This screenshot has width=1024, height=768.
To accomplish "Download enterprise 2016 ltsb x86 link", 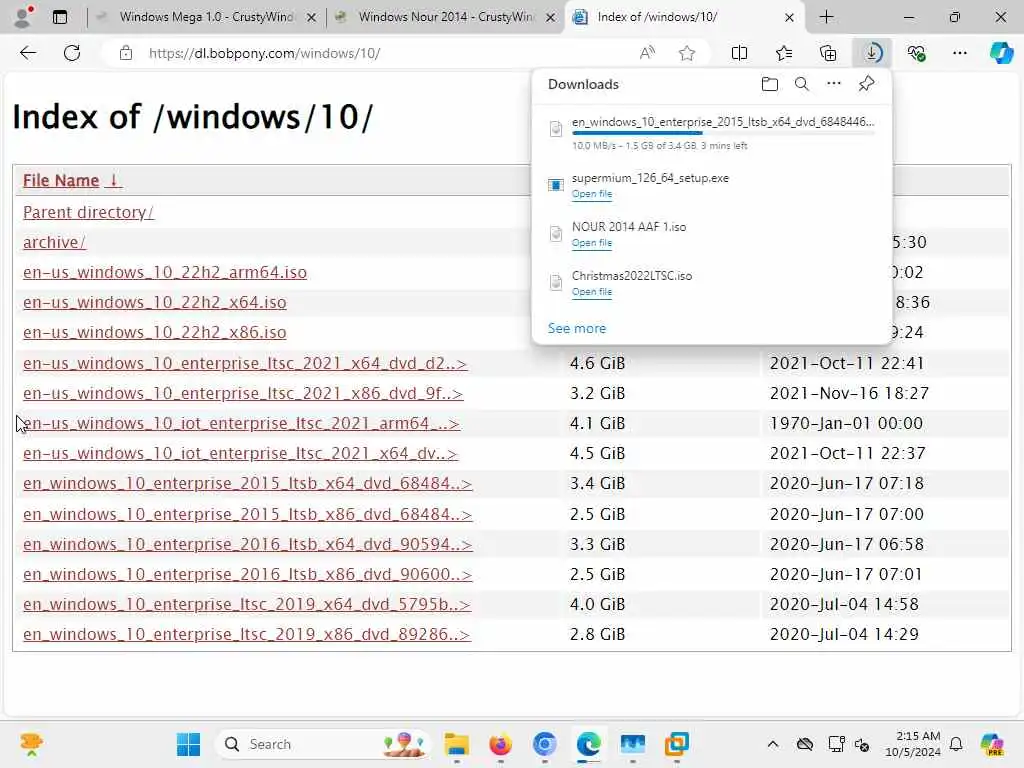I will tap(248, 574).
